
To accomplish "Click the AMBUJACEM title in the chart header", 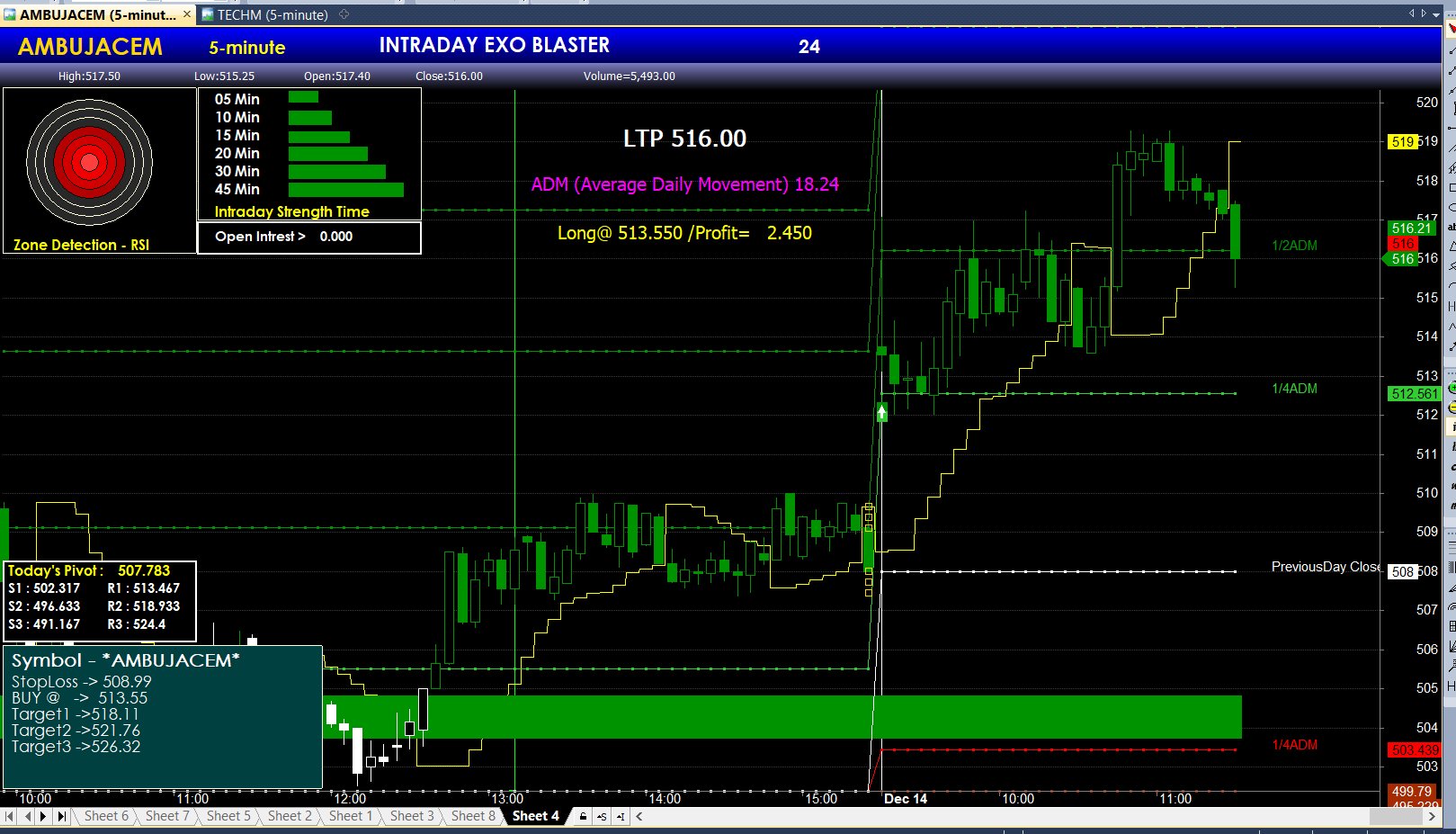I will [x=90, y=47].
